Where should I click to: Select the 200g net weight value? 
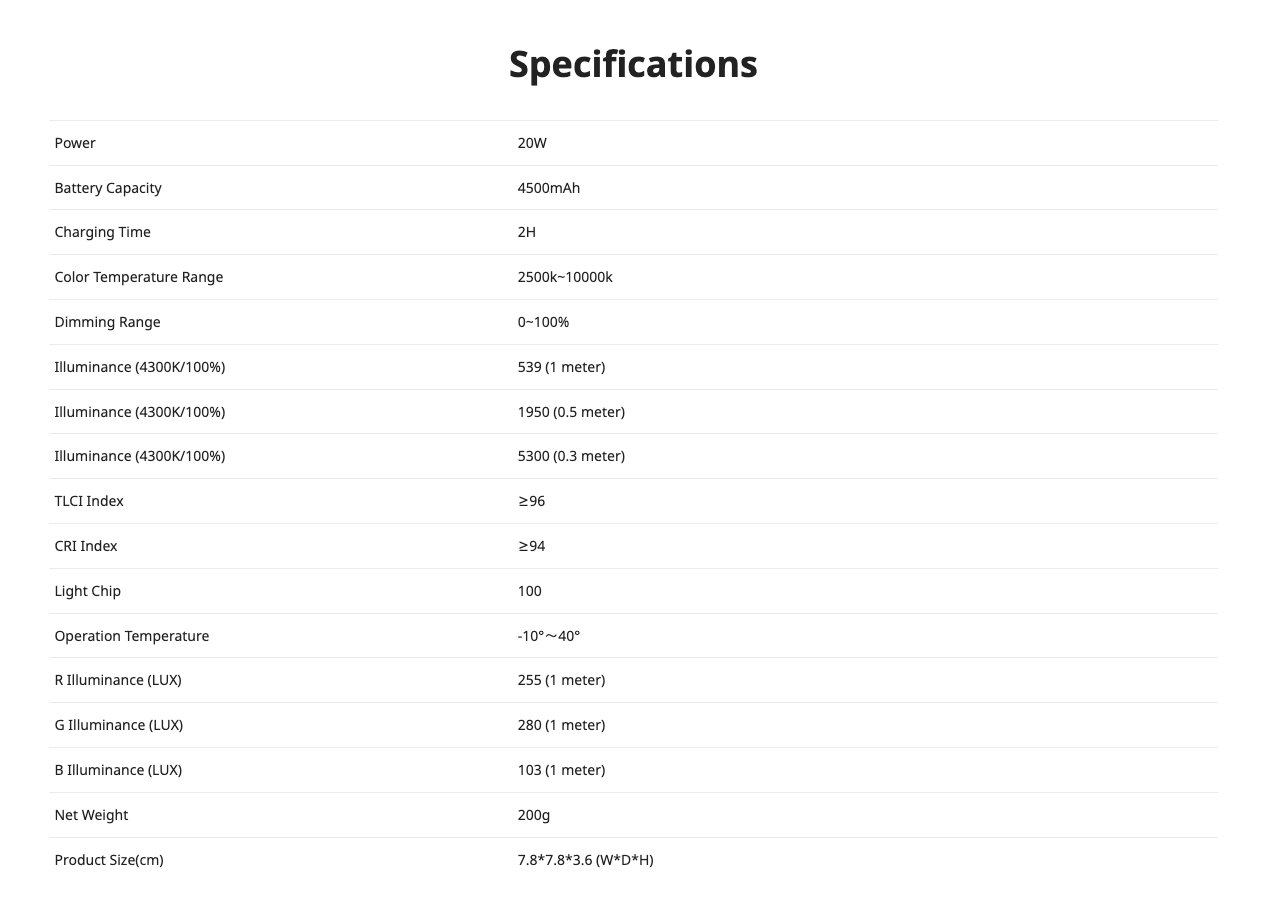tap(534, 815)
